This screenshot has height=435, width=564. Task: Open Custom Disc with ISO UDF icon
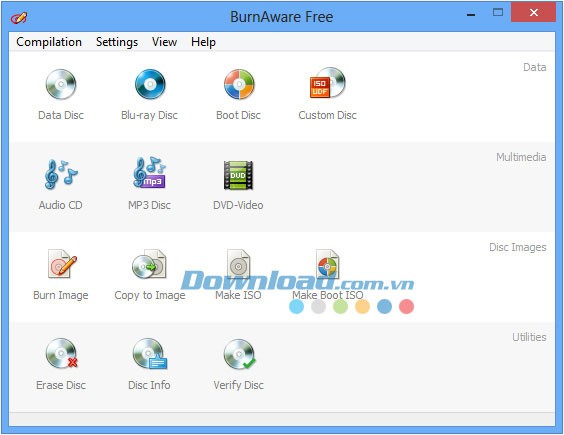click(327, 83)
